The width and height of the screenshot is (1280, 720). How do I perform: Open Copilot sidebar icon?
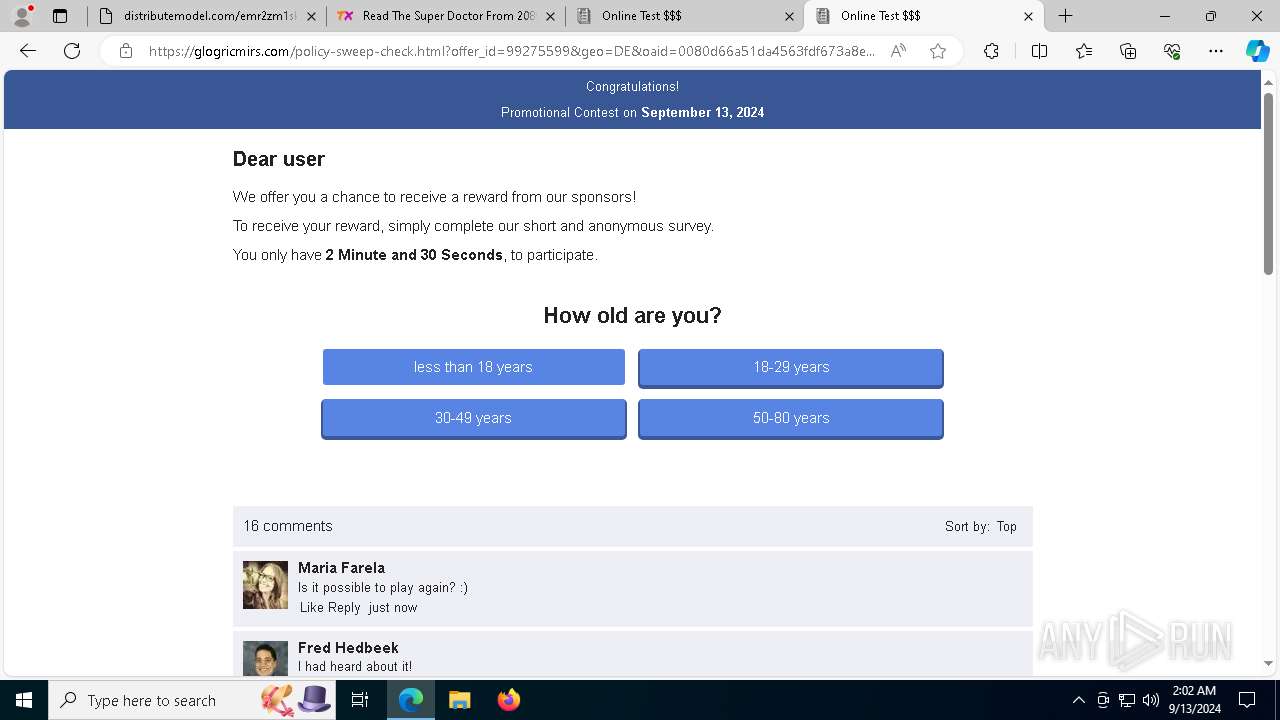pos(1257,51)
